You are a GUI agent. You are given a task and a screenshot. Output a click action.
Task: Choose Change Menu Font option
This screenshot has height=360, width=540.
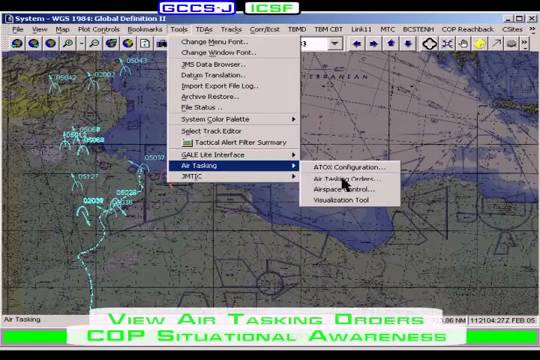pos(234,42)
